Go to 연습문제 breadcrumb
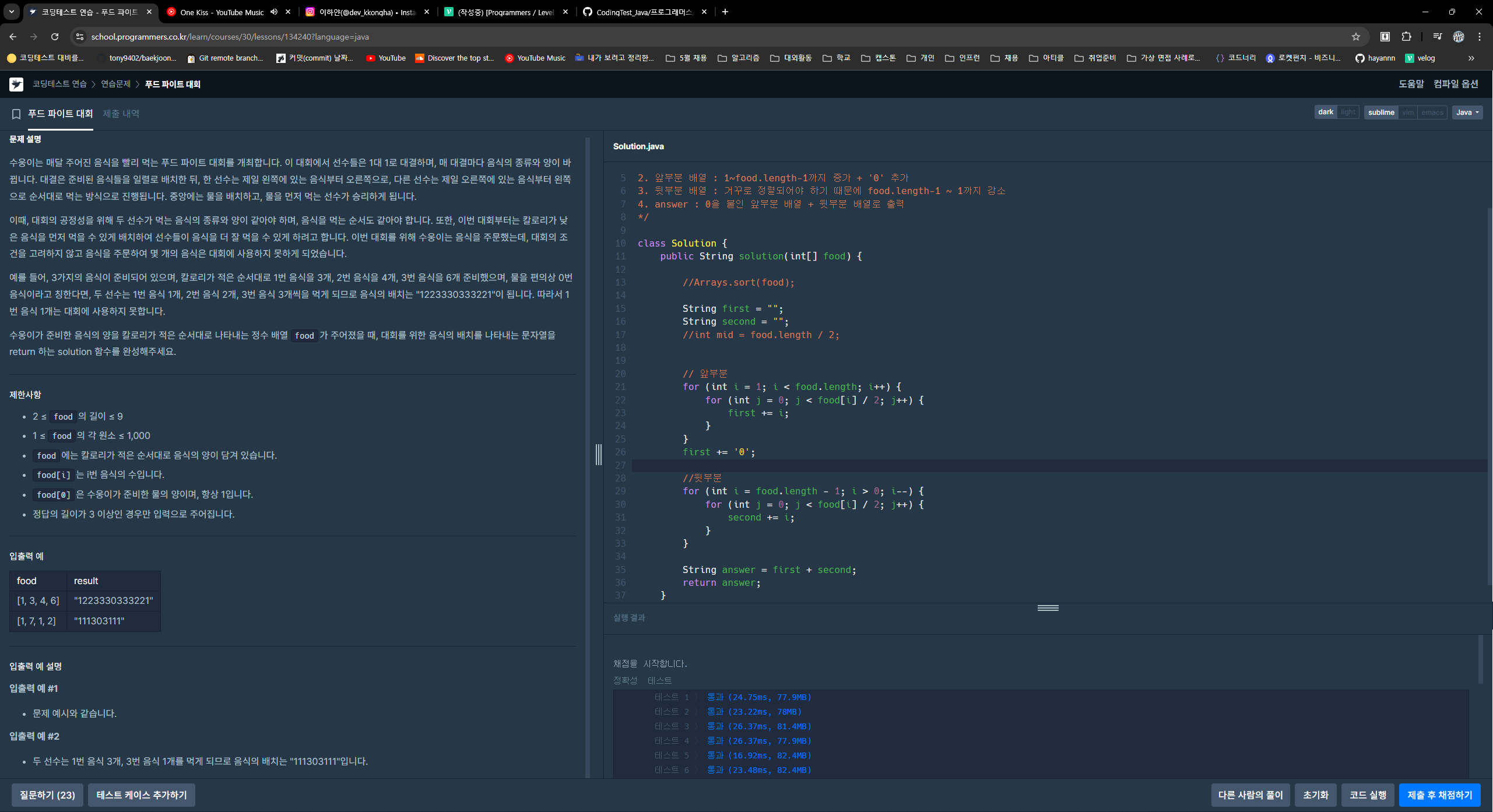Viewport: 1493px width, 812px height. coord(116,84)
